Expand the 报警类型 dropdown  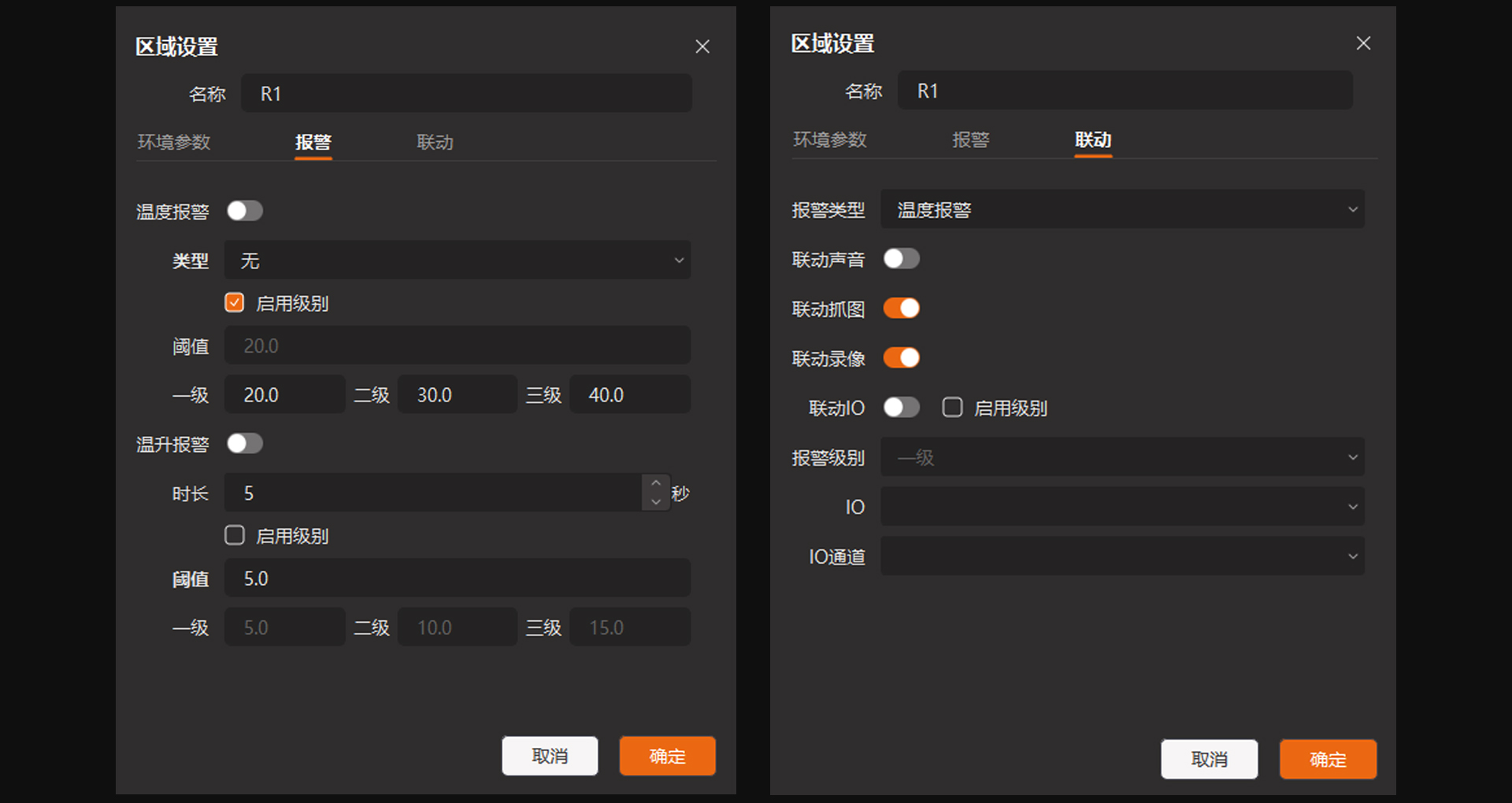coord(1121,210)
